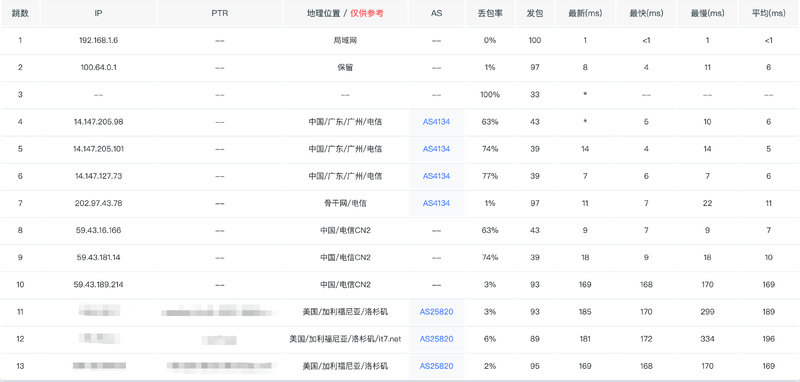
Task: Select IP cell 59.43.189.214
Action: (x=98, y=285)
